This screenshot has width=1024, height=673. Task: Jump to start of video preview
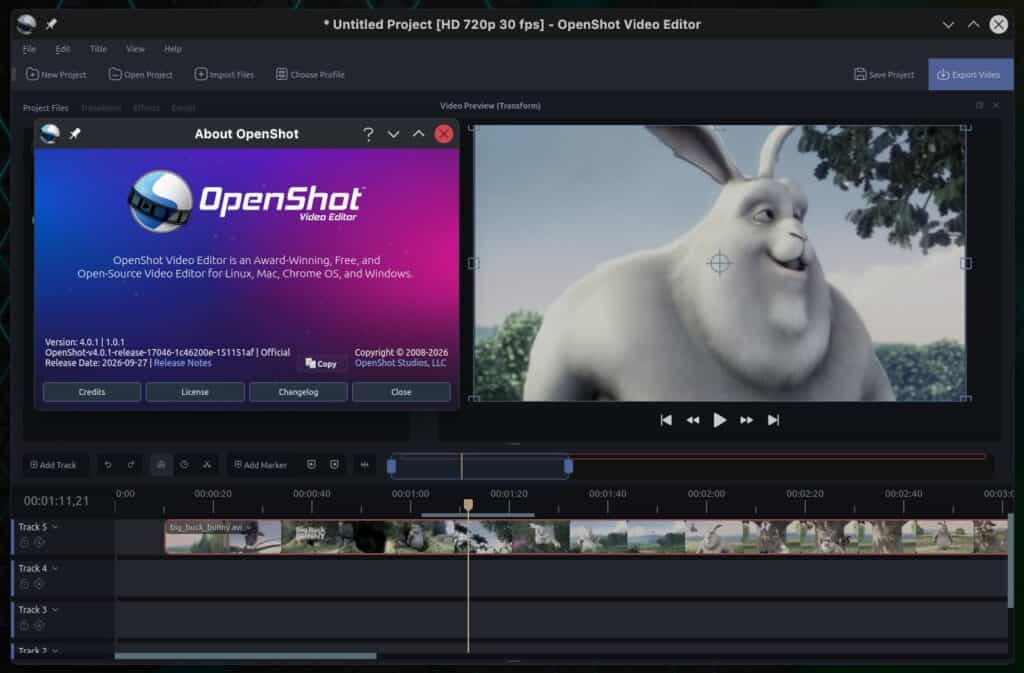[x=665, y=420]
